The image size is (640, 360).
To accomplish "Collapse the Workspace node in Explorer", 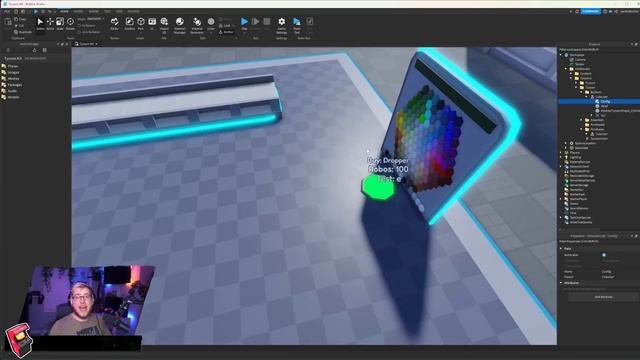I will [561, 55].
